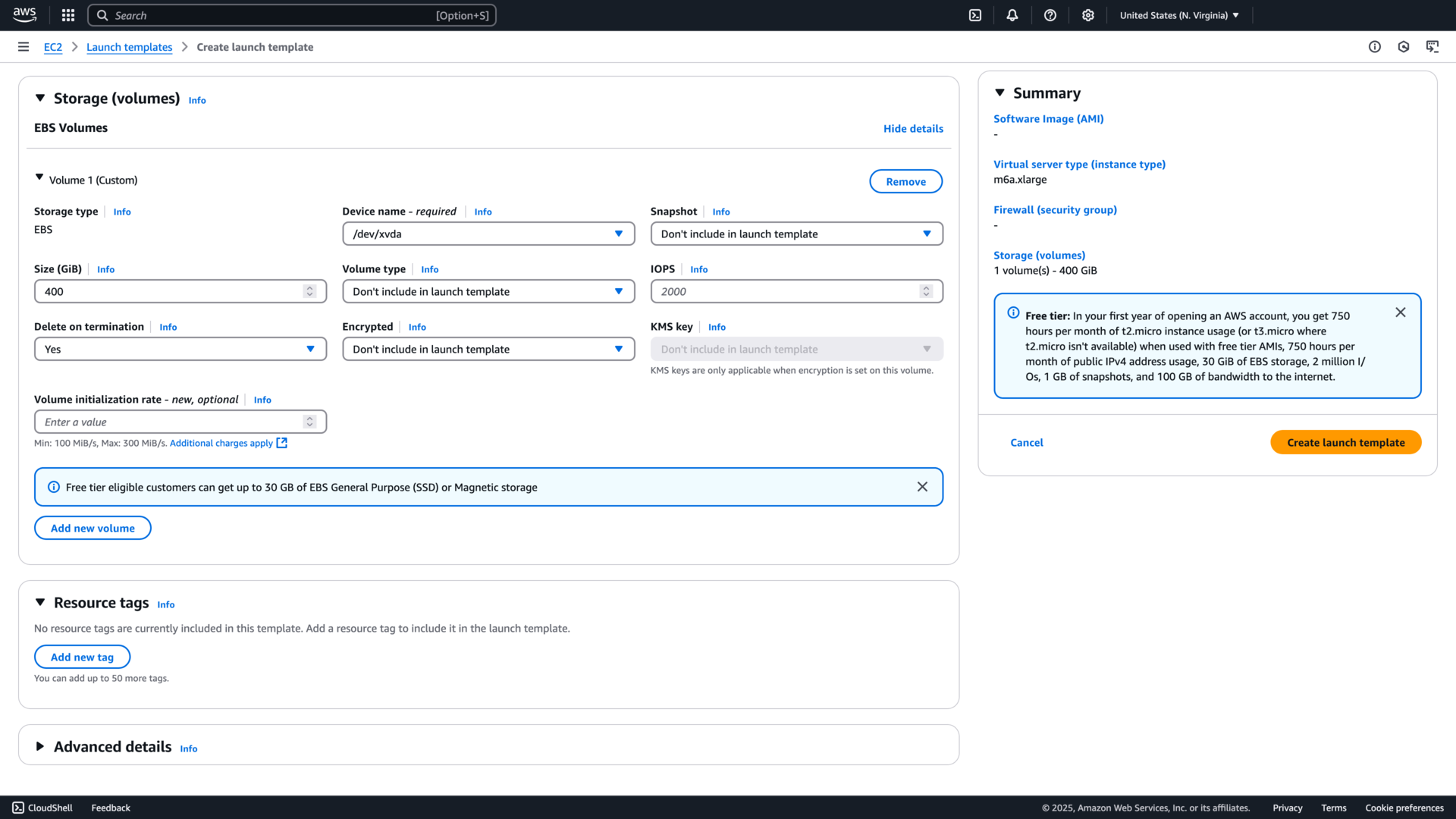Open the Encrypted dropdown
The image size is (1456, 819).
[488, 349]
